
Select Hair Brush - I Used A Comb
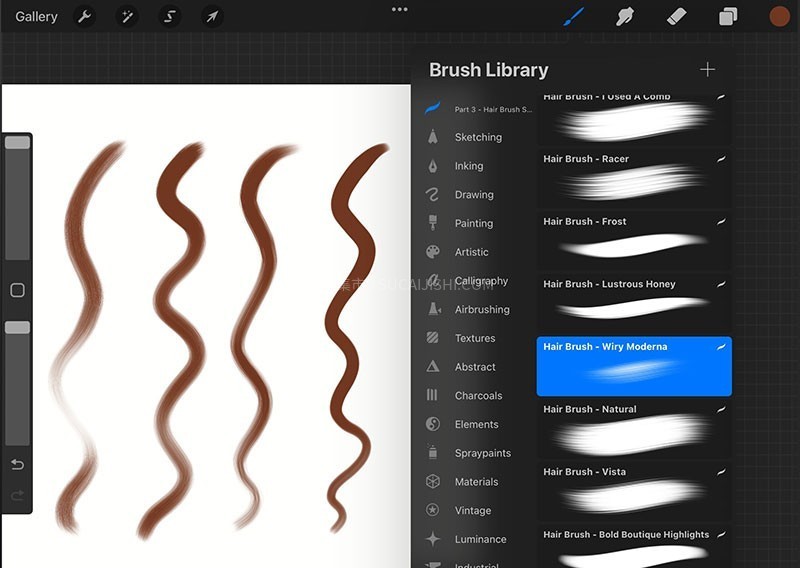pos(634,119)
